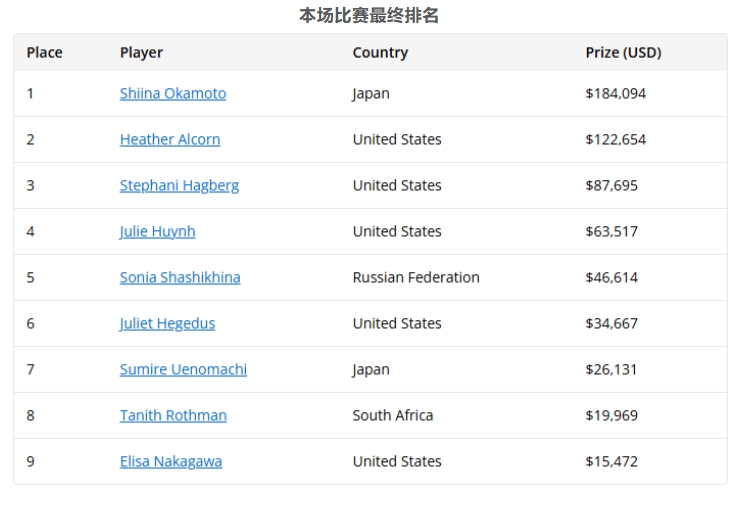Click the Place column header
This screenshot has height=505, width=748.
tap(44, 52)
